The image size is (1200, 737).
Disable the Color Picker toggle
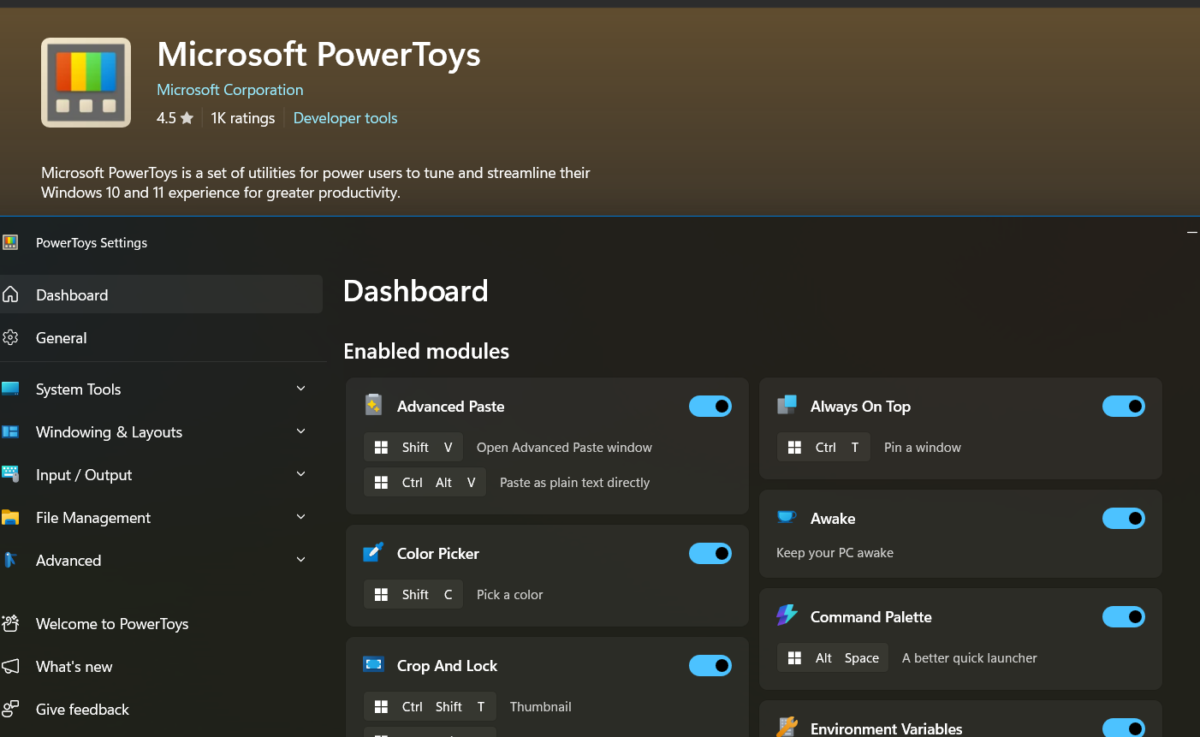point(710,553)
